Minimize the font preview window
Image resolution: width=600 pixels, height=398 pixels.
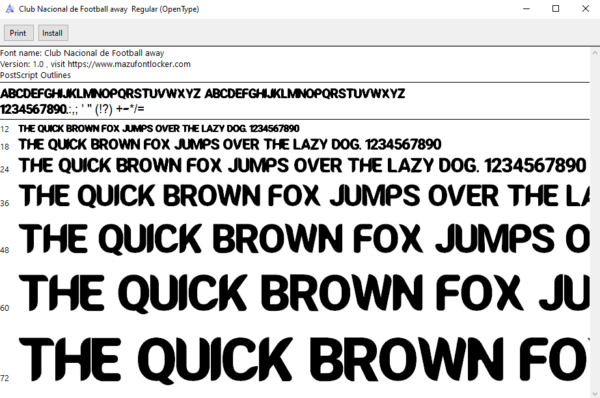click(527, 9)
